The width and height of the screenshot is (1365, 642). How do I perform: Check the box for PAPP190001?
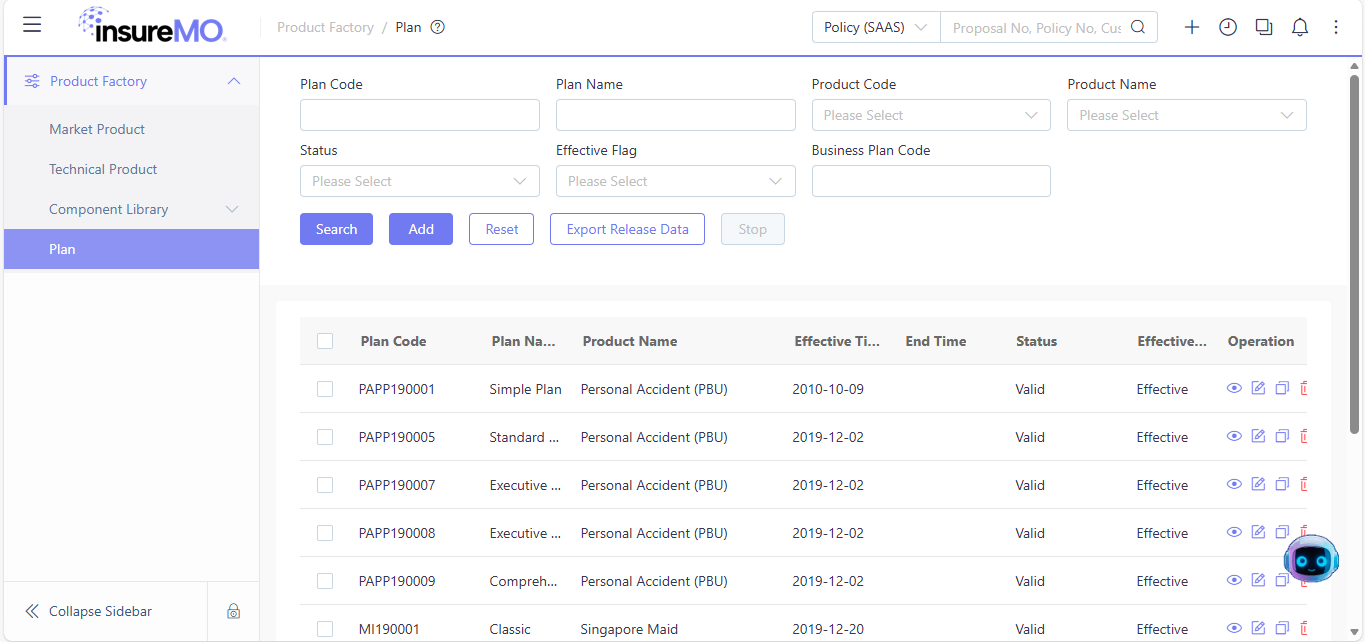[x=325, y=389]
